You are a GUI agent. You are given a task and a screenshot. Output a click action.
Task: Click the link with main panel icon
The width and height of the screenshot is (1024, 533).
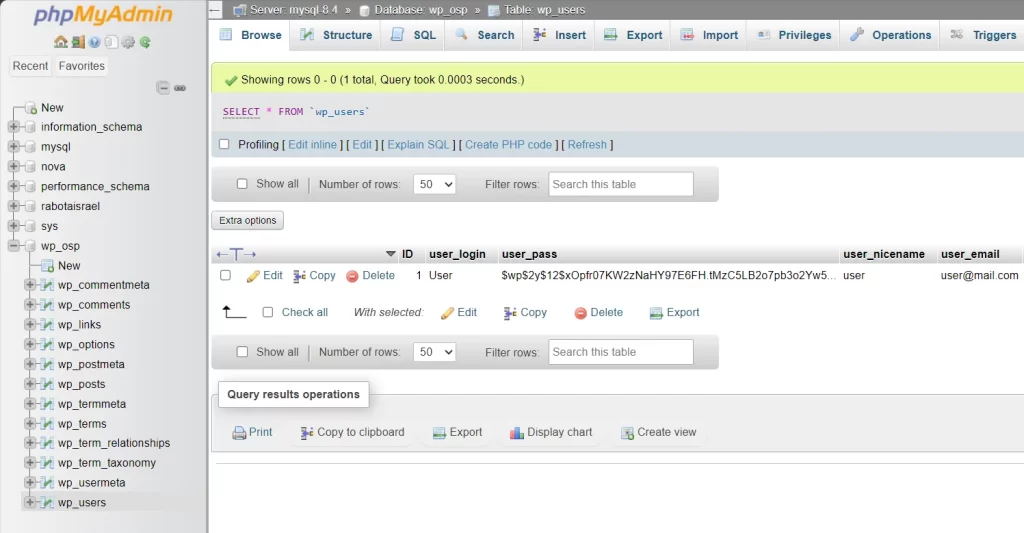click(180, 88)
